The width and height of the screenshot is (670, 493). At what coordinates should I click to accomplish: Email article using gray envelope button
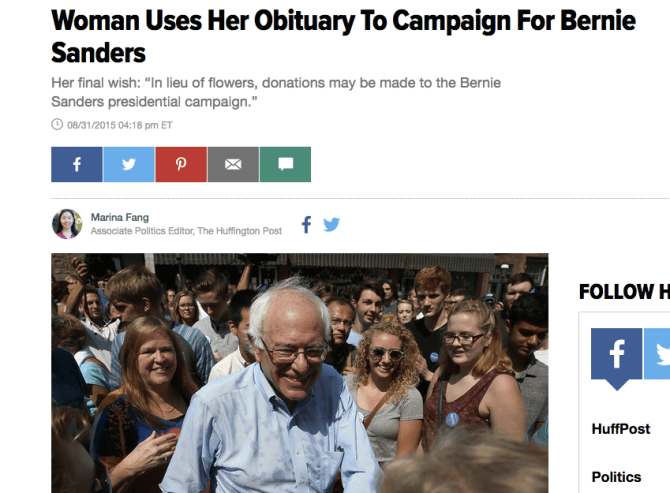click(x=233, y=165)
